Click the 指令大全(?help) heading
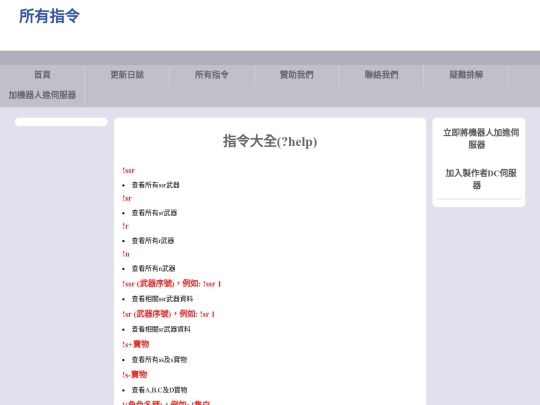The height and width of the screenshot is (405, 540). 270,142
